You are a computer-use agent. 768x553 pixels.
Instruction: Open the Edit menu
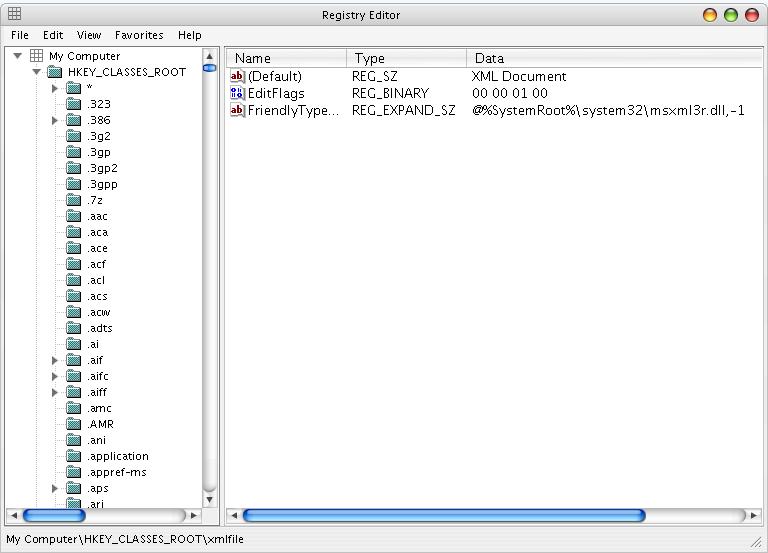point(52,35)
